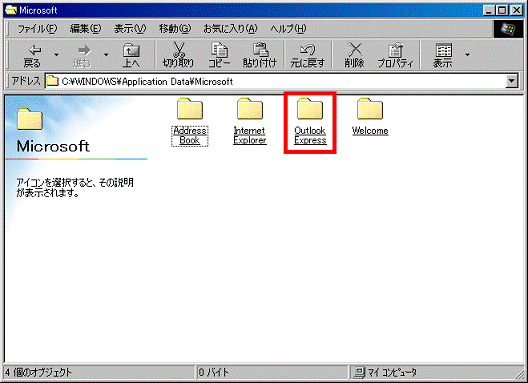Open the ヘルプ(H) menu
The height and width of the screenshot is (383, 528).
[288, 29]
